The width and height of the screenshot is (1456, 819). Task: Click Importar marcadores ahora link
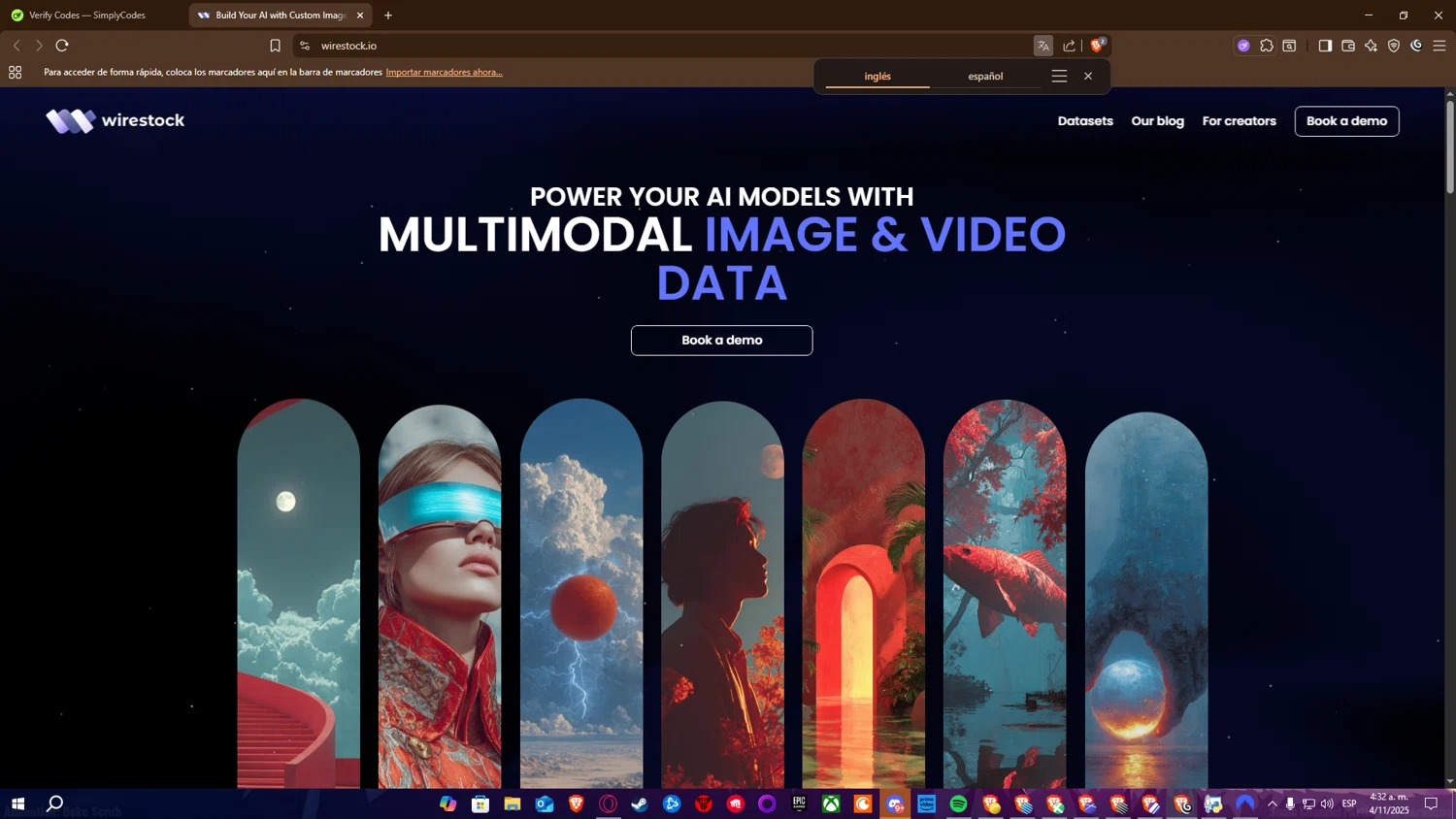(444, 72)
